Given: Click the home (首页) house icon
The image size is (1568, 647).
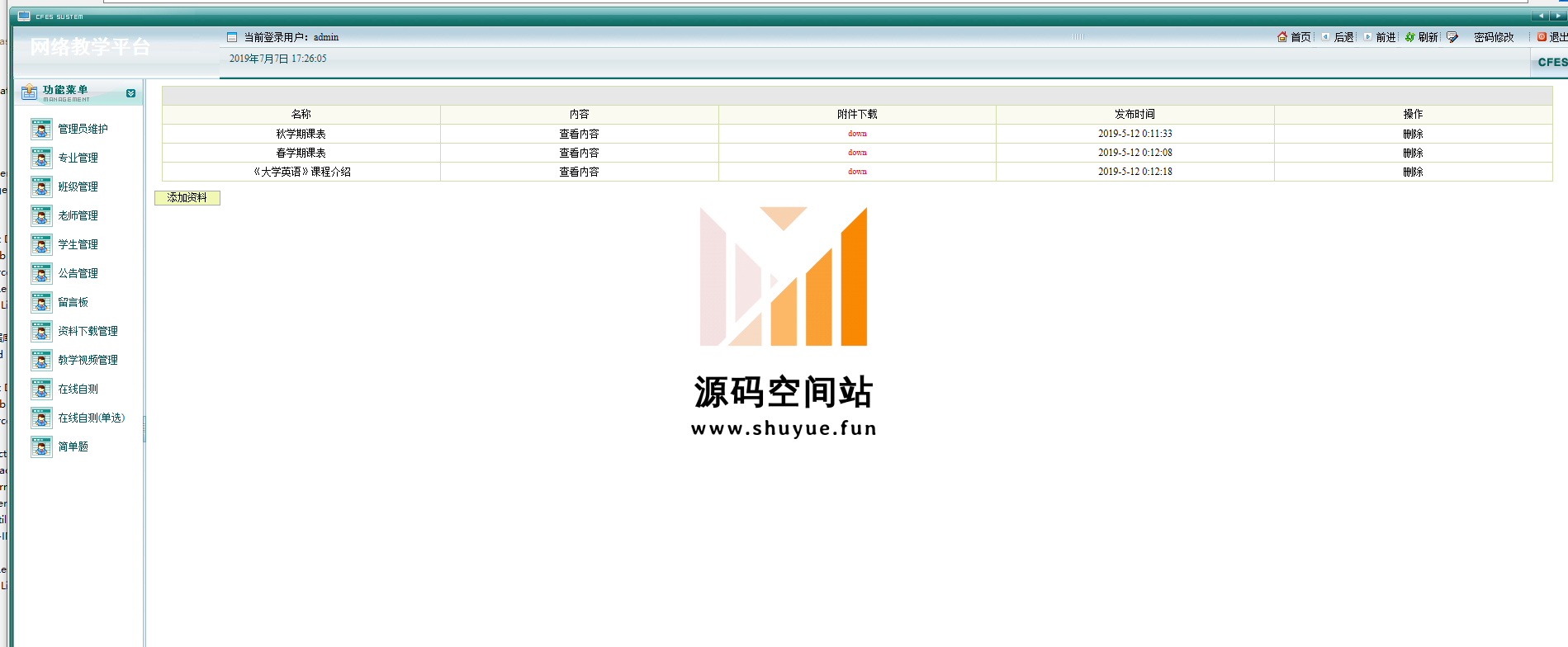Looking at the screenshot, I should click(1282, 37).
